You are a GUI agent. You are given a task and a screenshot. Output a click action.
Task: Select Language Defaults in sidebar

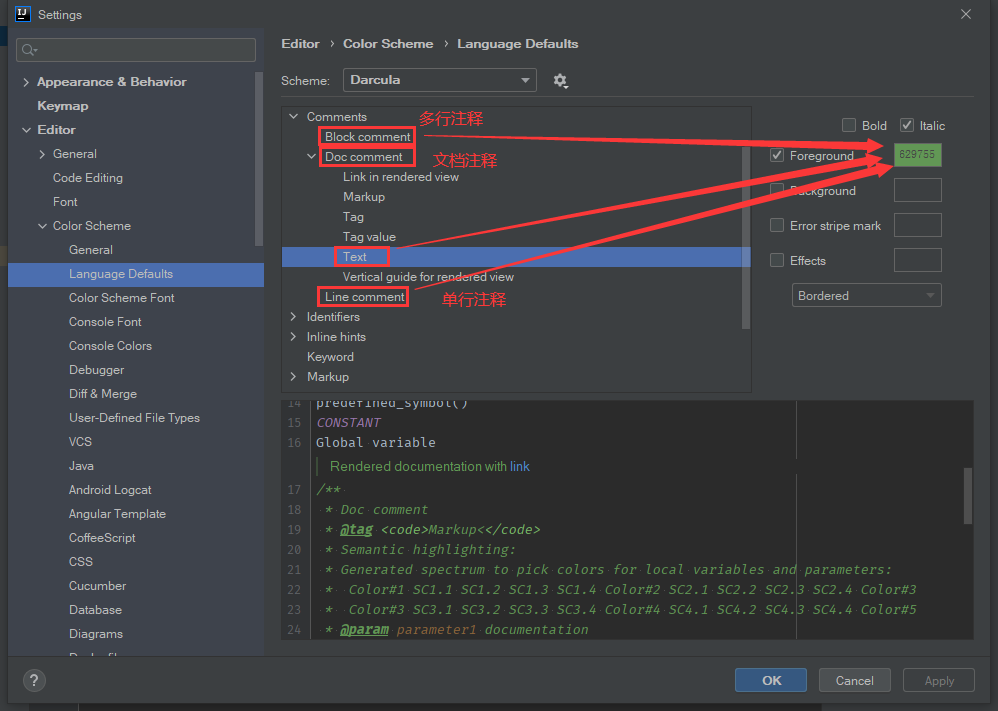[x=136, y=274]
